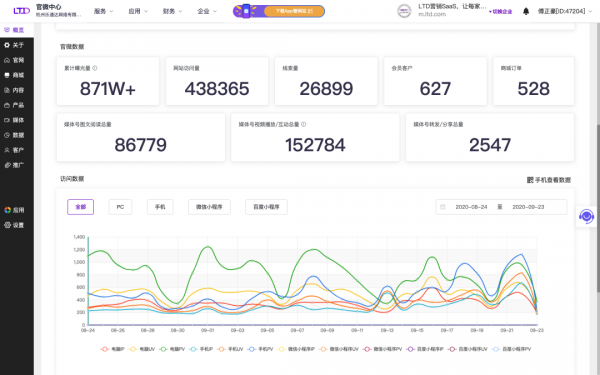The image size is (600, 375).
Task: Toggle 微信小程序UV series in legend
Action: click(339, 349)
